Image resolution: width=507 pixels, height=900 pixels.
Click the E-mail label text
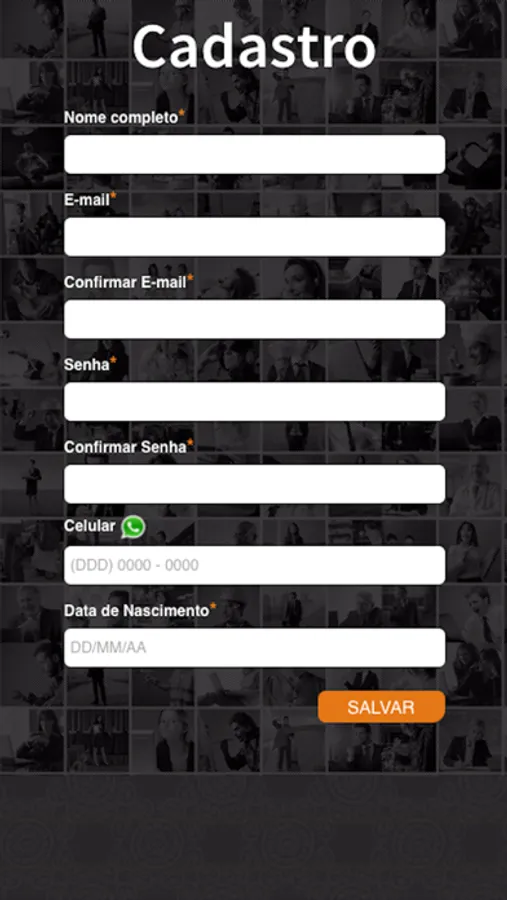87,200
